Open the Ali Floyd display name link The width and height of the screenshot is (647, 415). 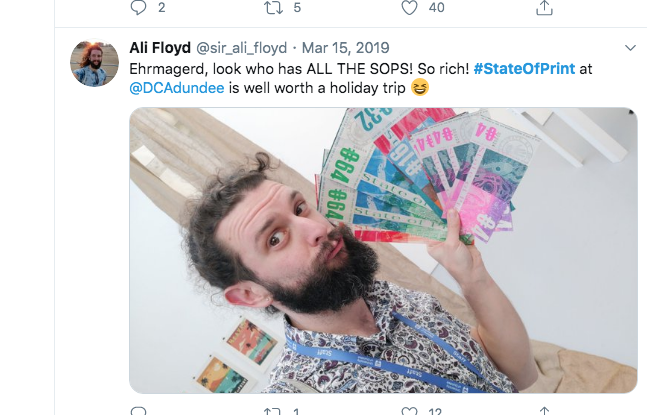click(158, 48)
